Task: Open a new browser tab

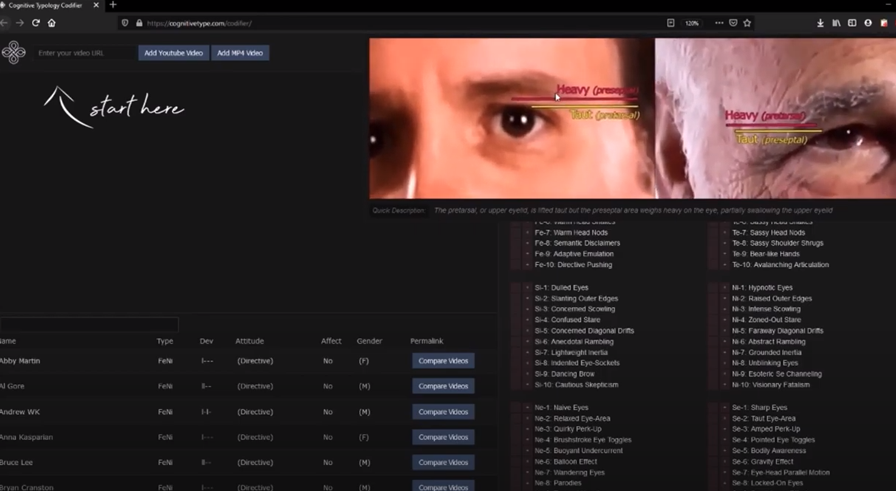Action: (113, 5)
